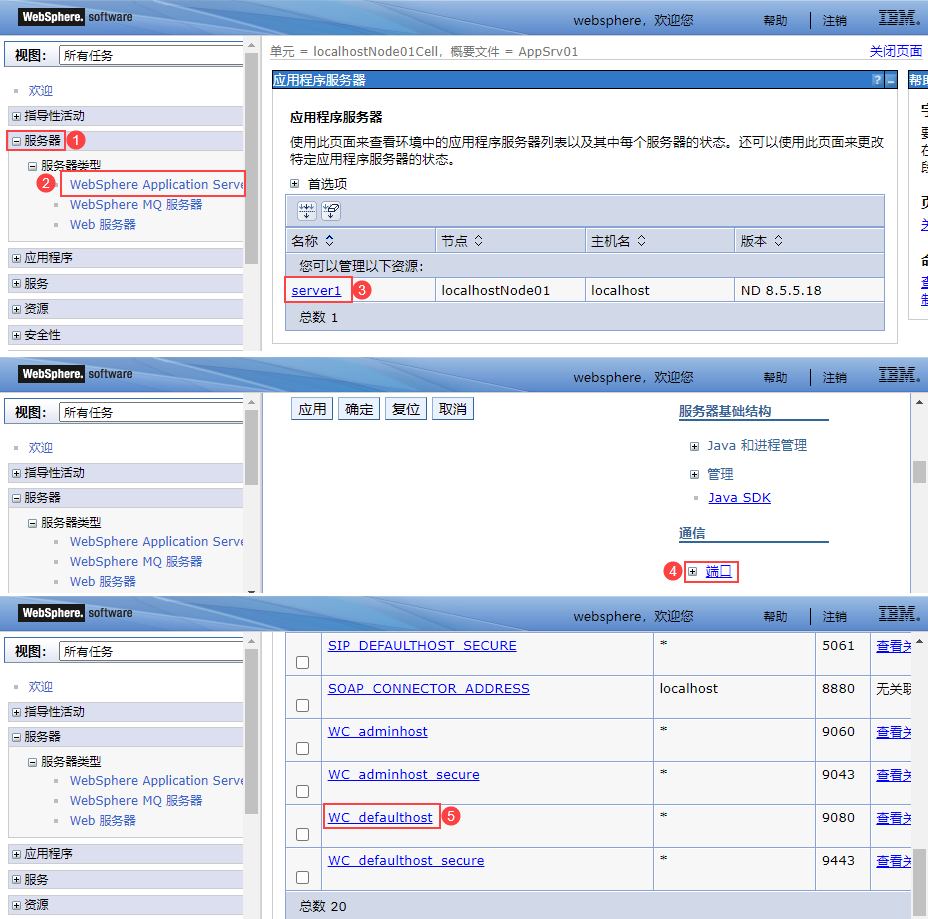928x919 pixels.
Task: Open the ? help icon in 应用程序服务器 title bar
Action: point(877,80)
